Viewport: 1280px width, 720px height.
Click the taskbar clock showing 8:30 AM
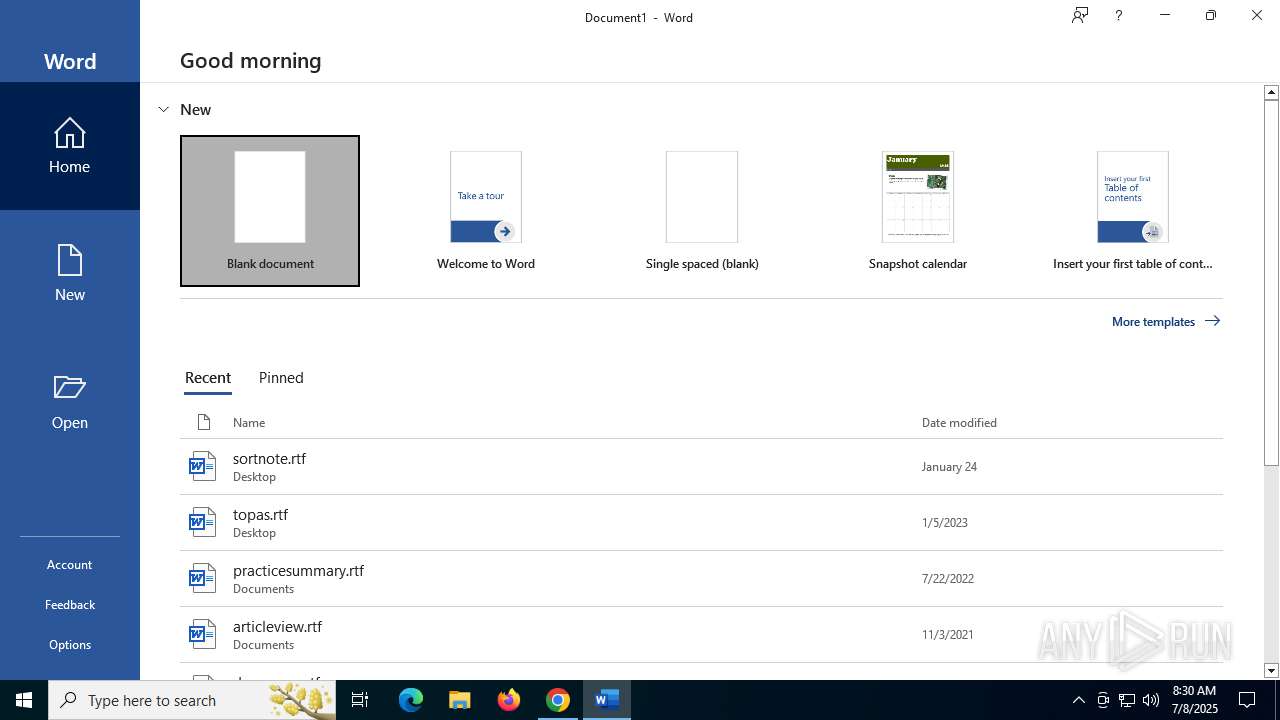coord(1193,700)
